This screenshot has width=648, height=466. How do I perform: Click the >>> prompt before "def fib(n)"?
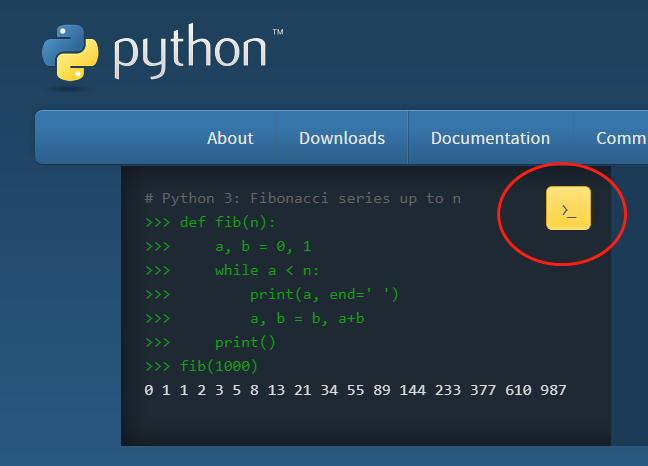tap(157, 222)
